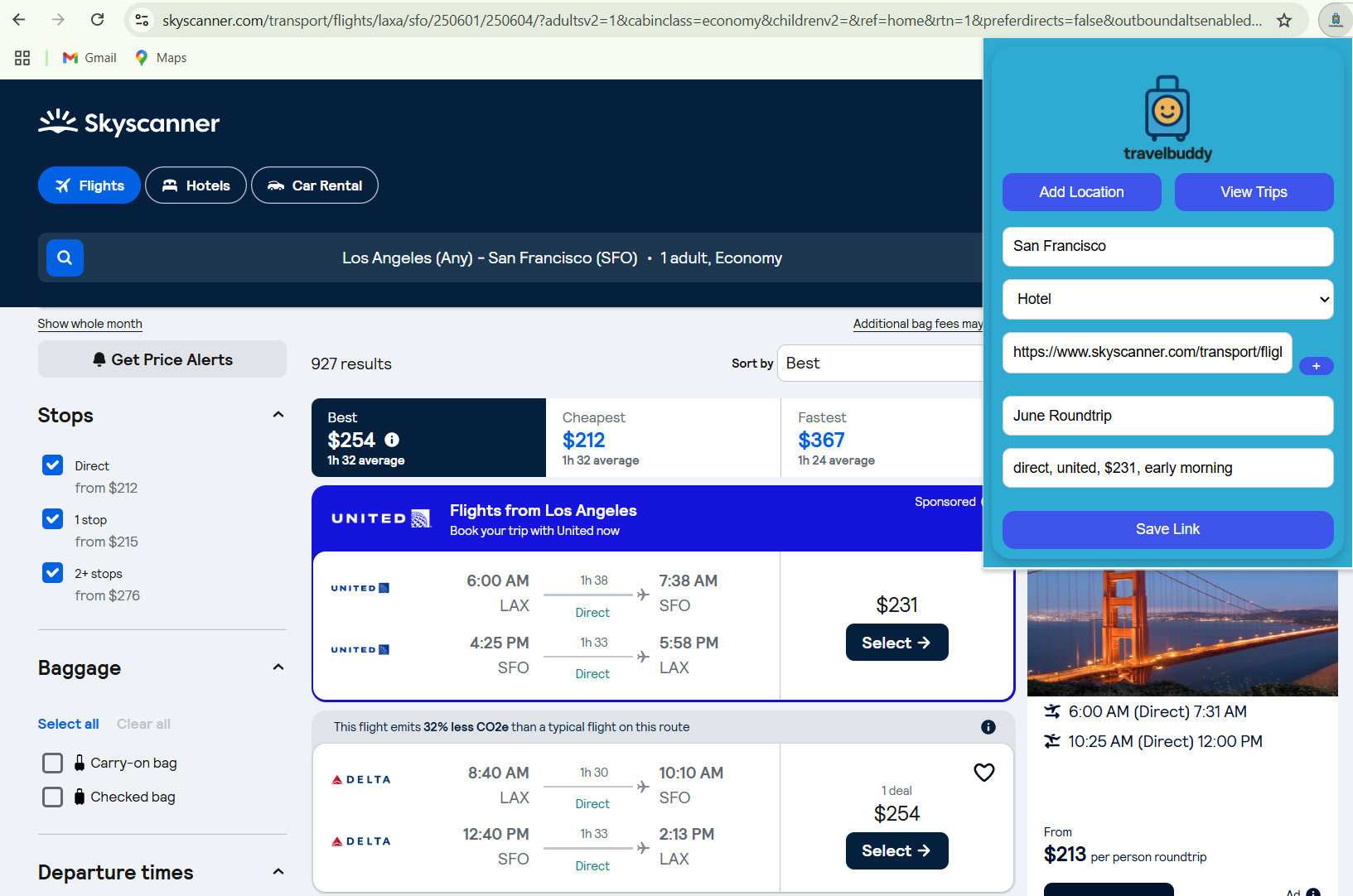The height and width of the screenshot is (896, 1353).
Task: Click the United logo on 4:25 PM flight
Action: click(x=360, y=650)
